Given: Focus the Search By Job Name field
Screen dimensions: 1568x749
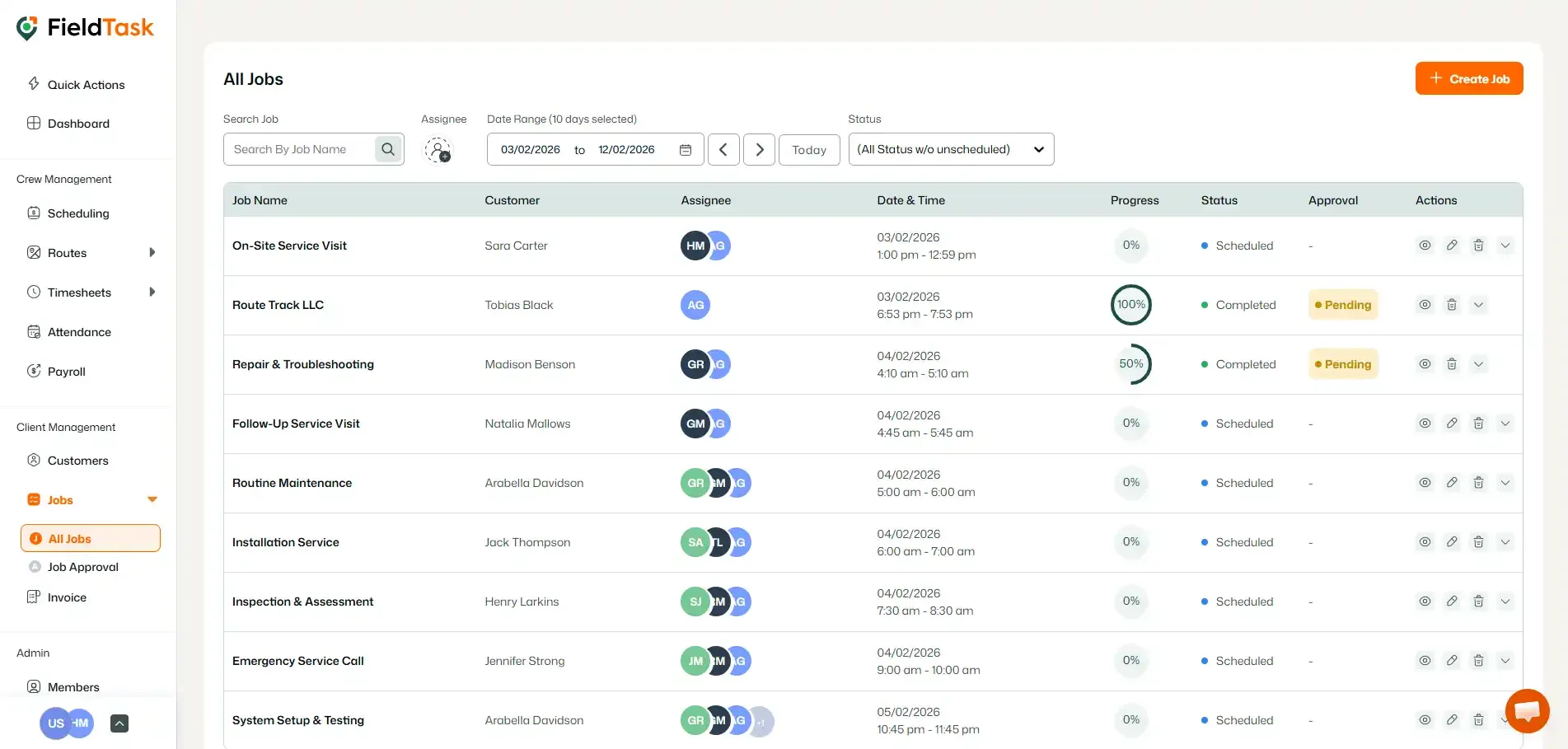Looking at the screenshot, I should [x=299, y=149].
